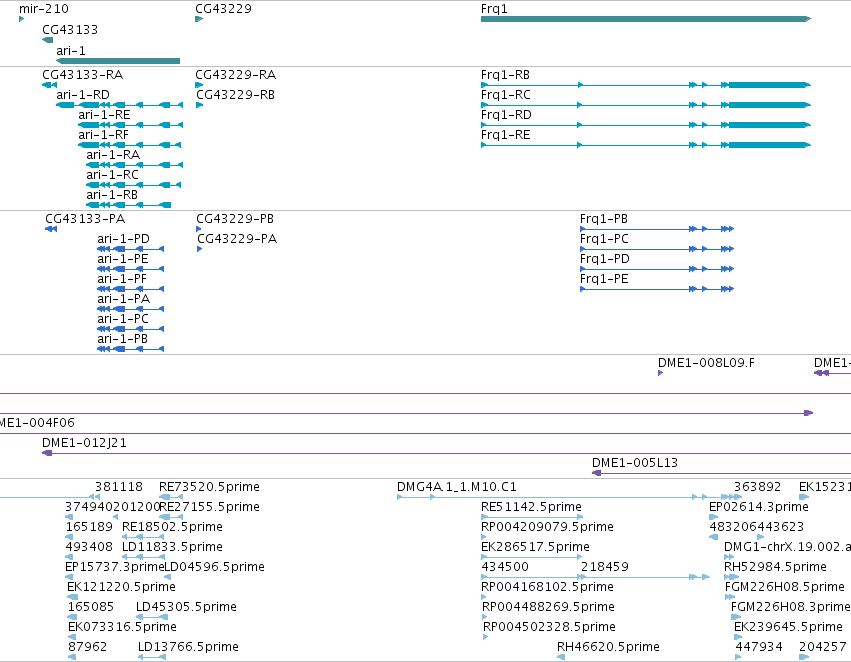Viewport: 851px width, 662px height.
Task: Click the LD04596.5prime EST label
Action: coord(214,567)
